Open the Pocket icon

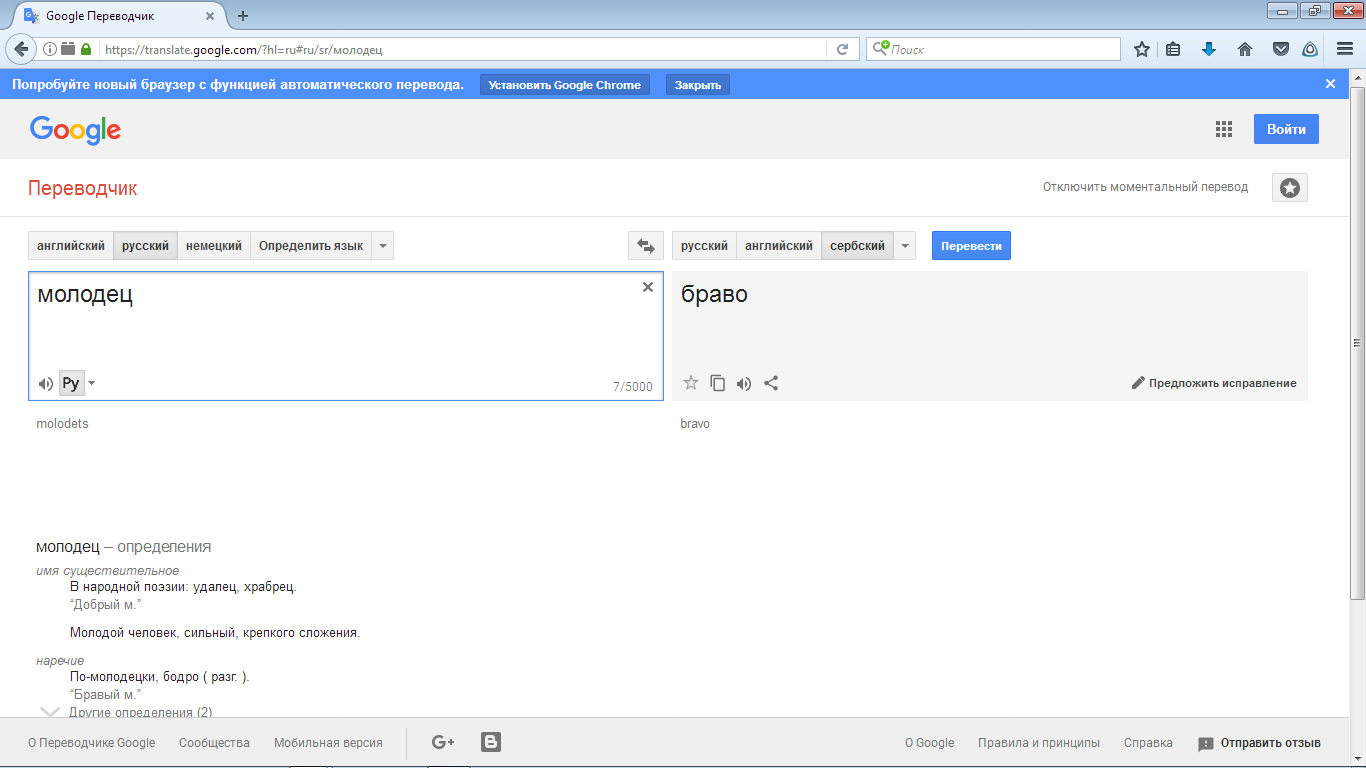click(1280, 49)
